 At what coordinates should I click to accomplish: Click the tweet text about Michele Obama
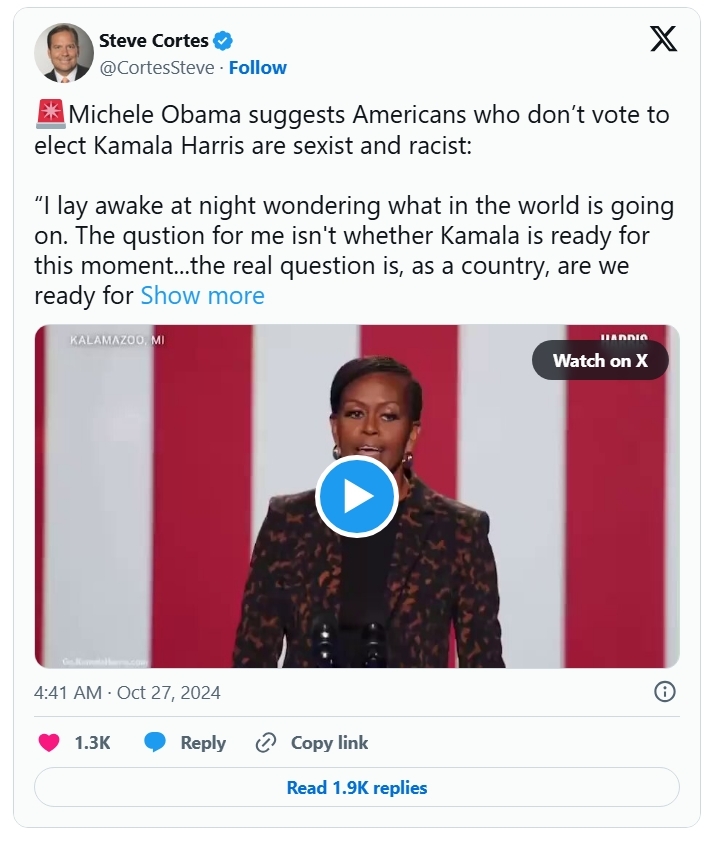tap(351, 128)
